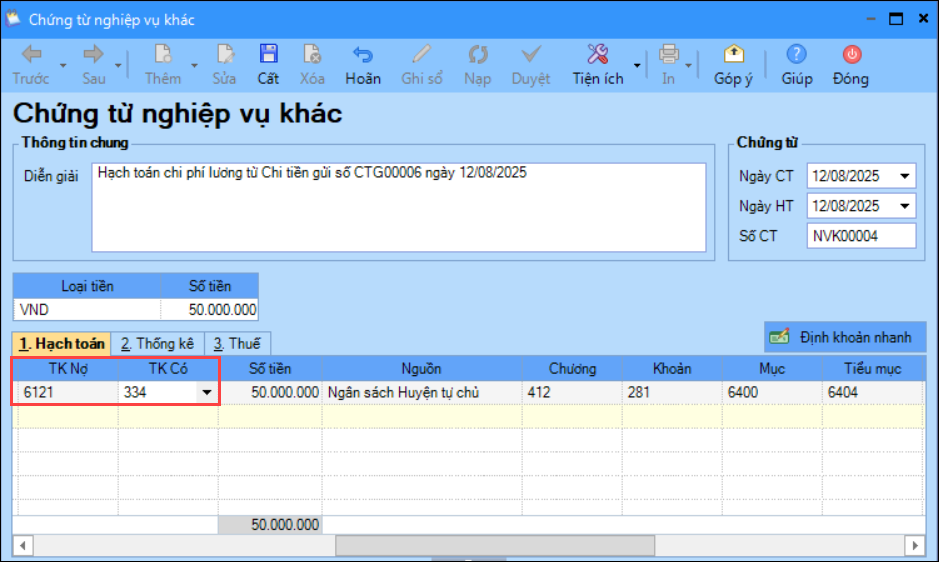Image resolution: width=939 pixels, height=562 pixels.
Task: Select Tiểu mục cell 6404
Action: (873, 392)
